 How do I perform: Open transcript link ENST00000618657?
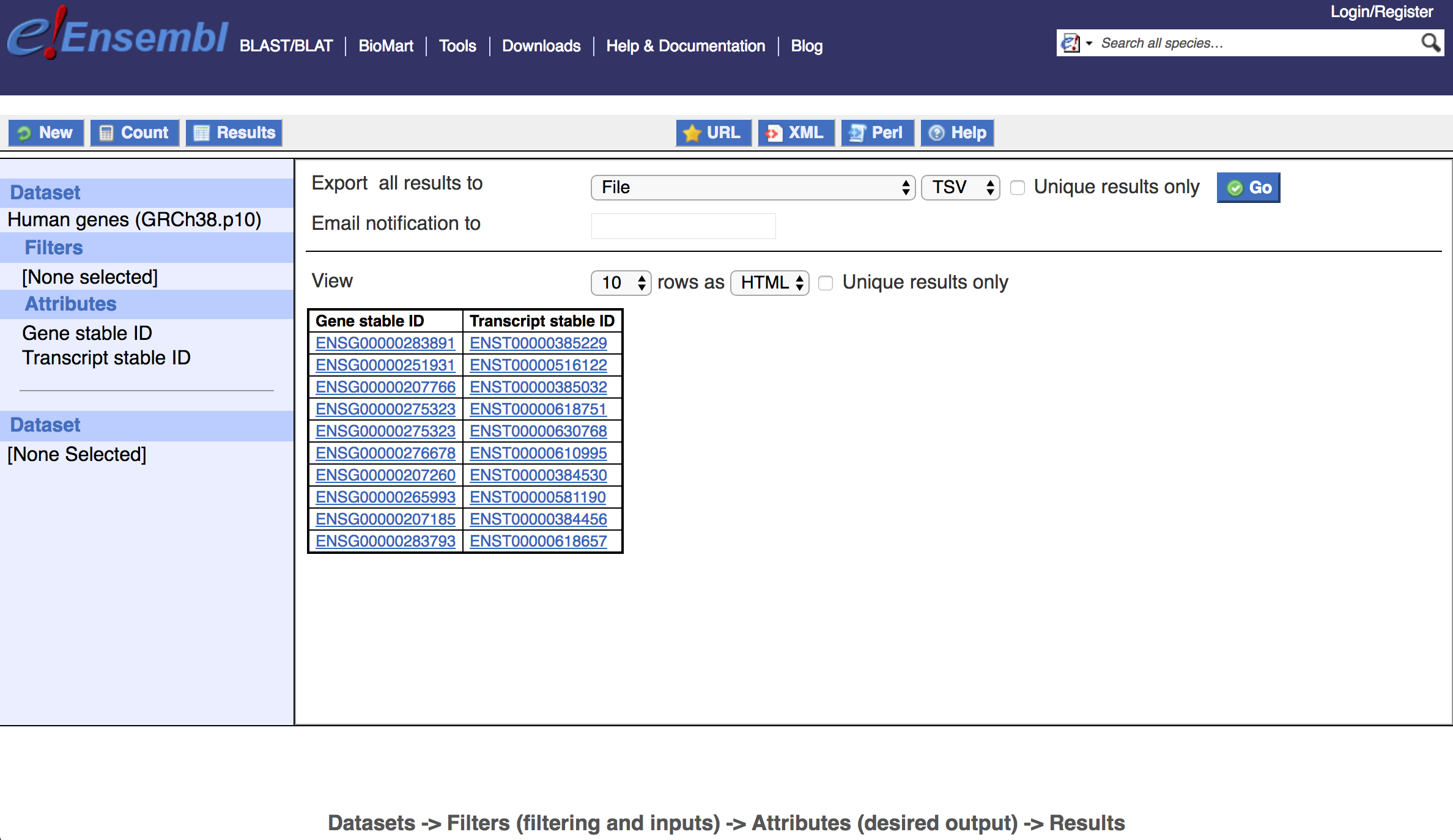(x=538, y=541)
